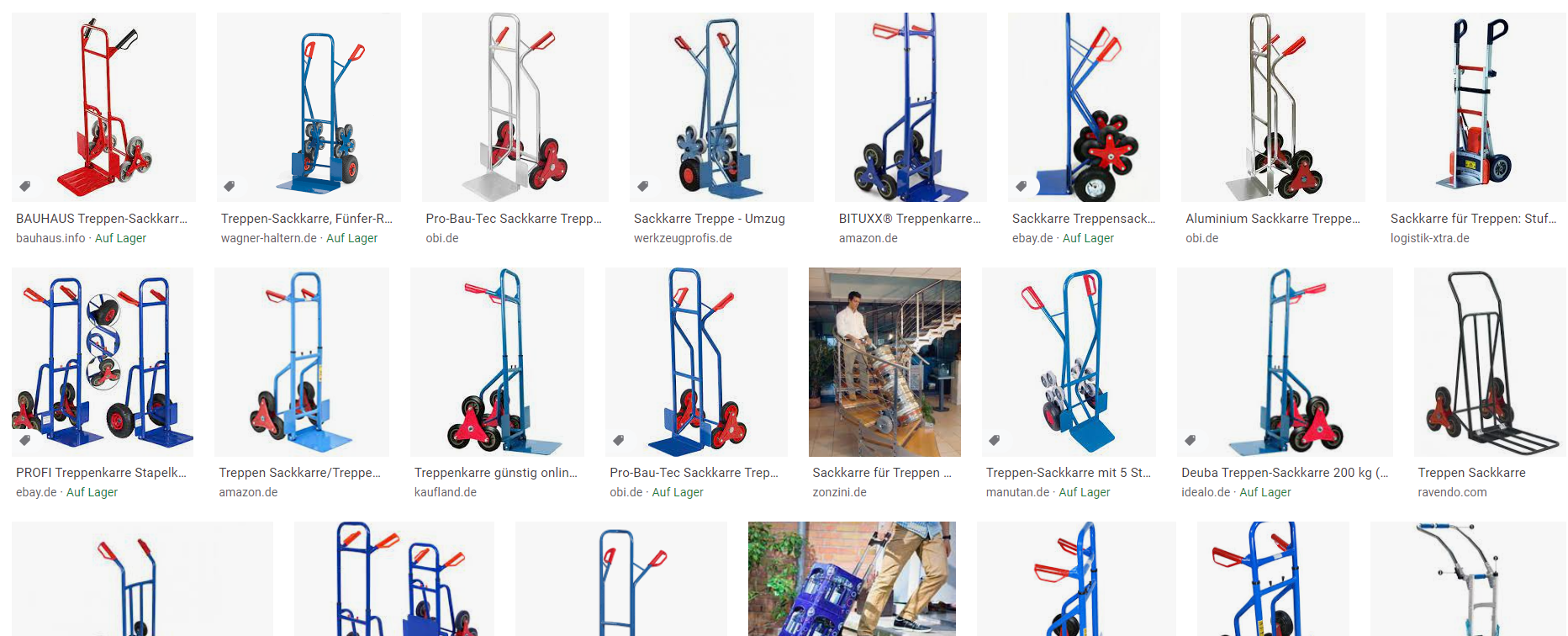Viewport: 1568px width, 636px height.
Task: Click tag icon on manutan.de Treppen-Sackkarre image
Action: (995, 440)
